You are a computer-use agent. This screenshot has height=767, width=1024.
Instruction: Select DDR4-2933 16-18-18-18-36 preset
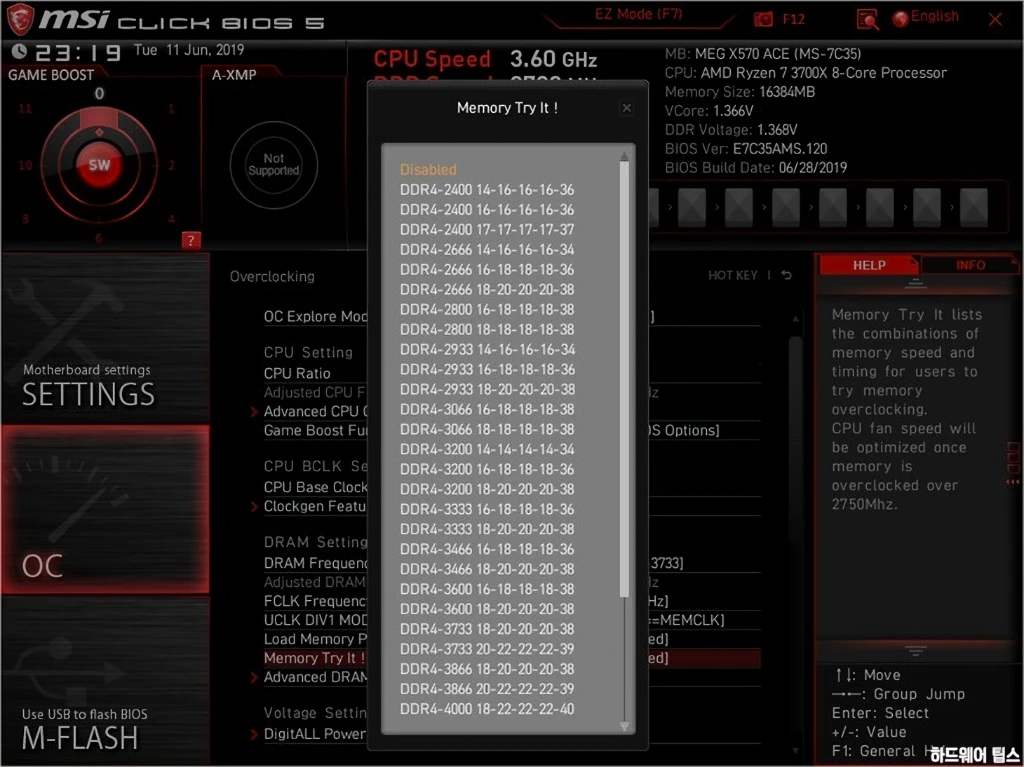487,369
